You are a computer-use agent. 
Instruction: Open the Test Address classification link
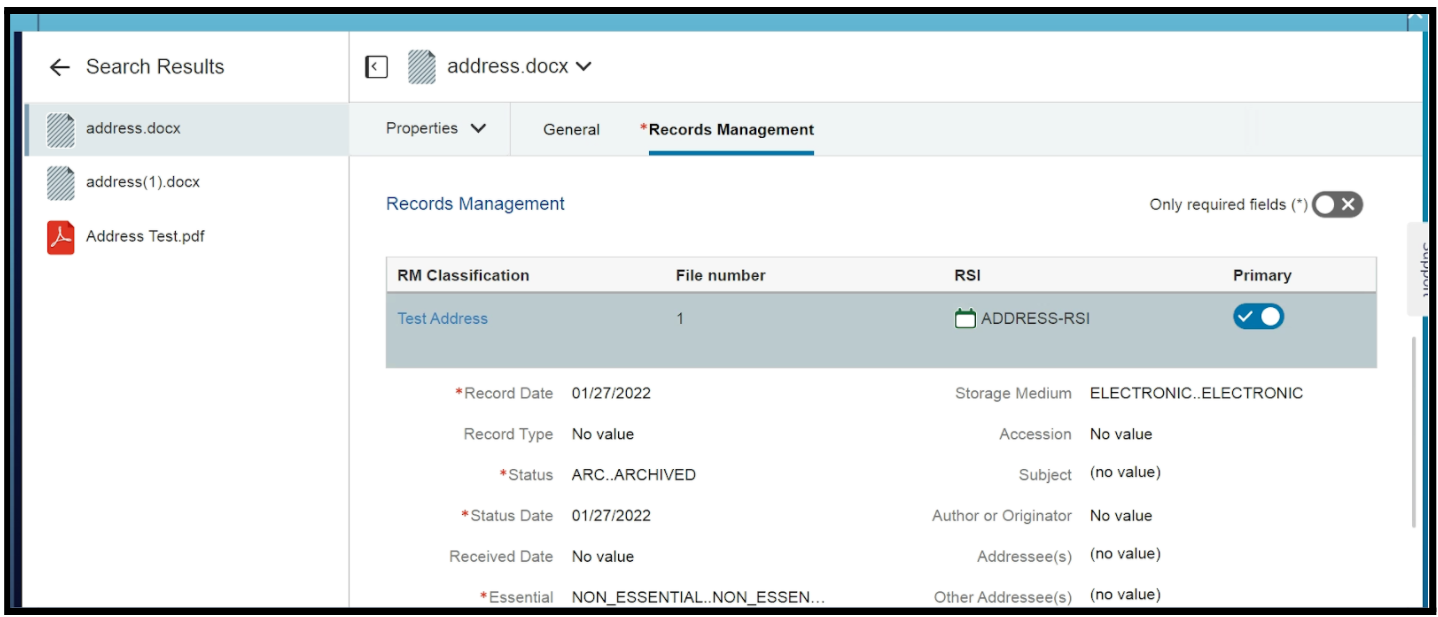tap(443, 319)
